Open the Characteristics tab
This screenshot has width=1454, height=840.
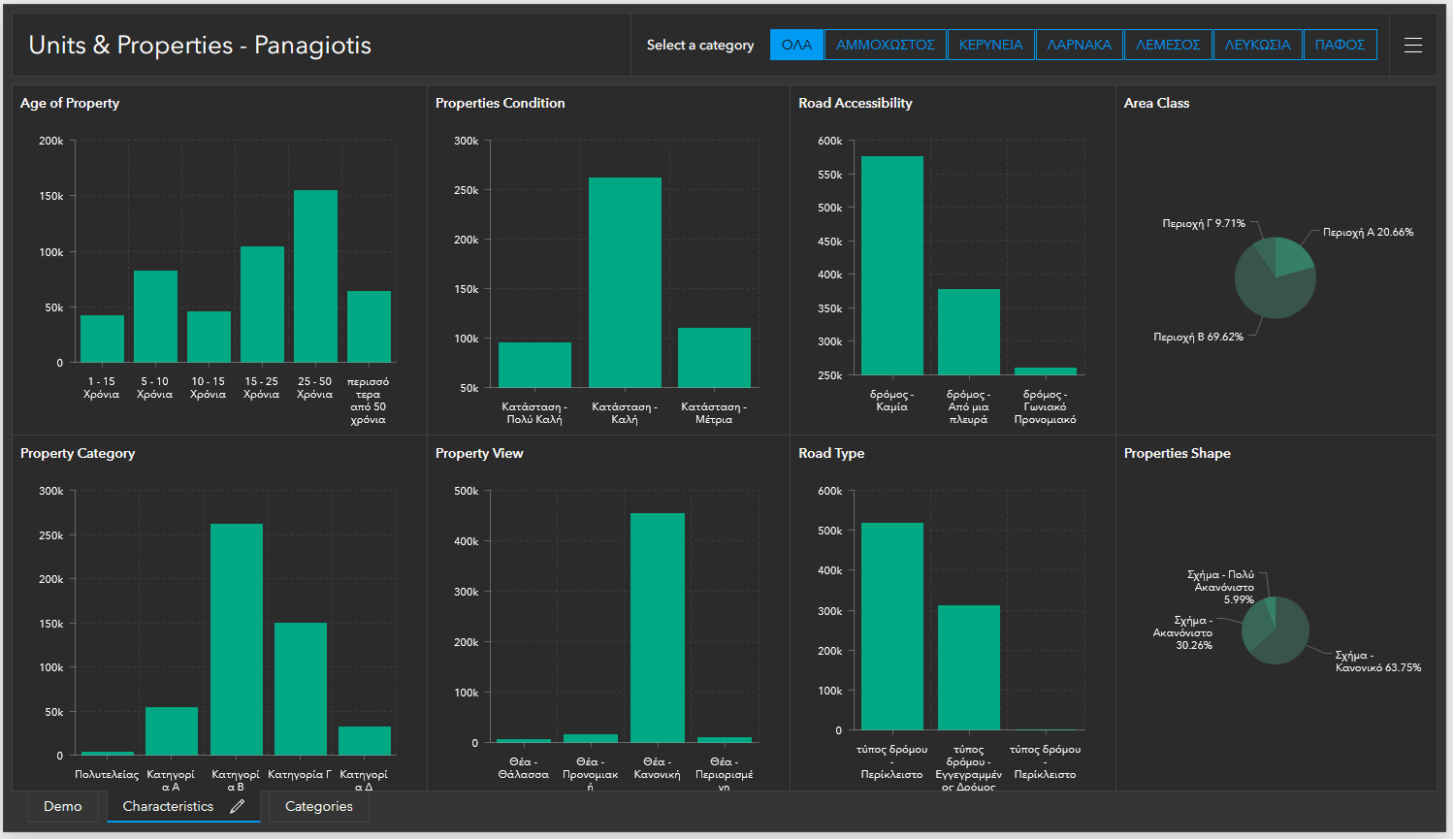coord(170,806)
